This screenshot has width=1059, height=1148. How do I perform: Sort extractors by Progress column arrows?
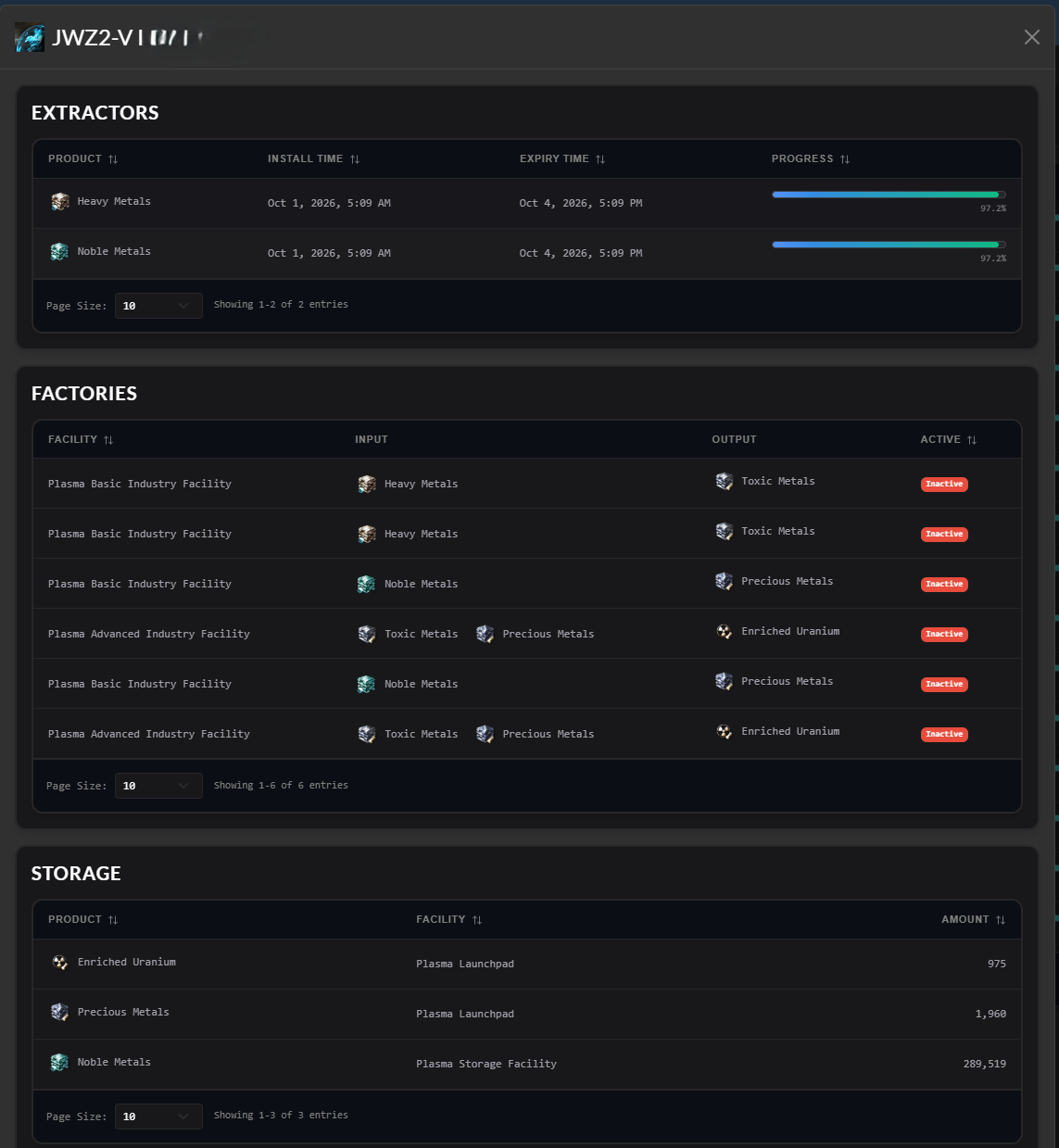[845, 159]
